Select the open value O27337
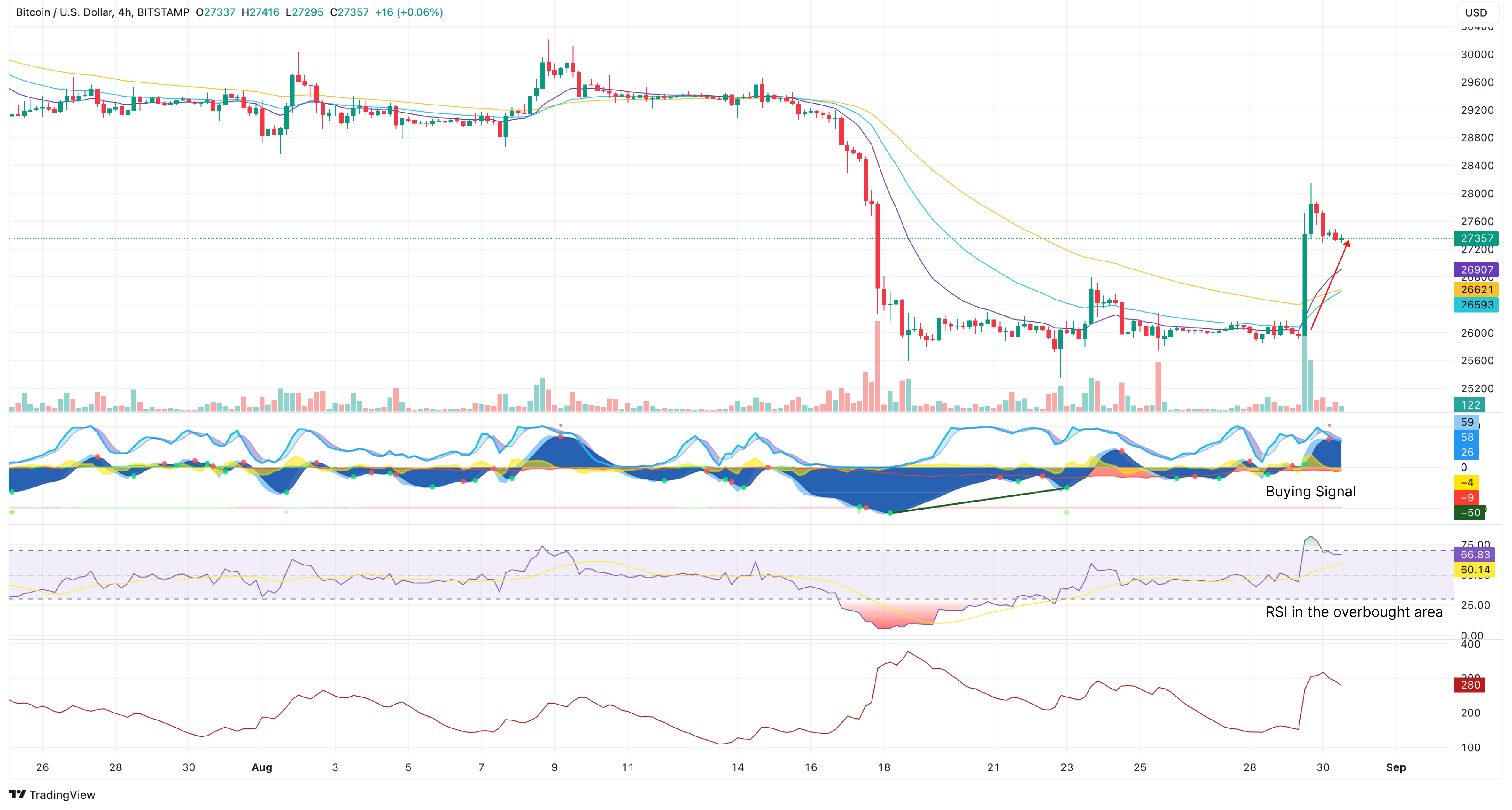Screen dimensions: 1512x810 [x=216, y=12]
